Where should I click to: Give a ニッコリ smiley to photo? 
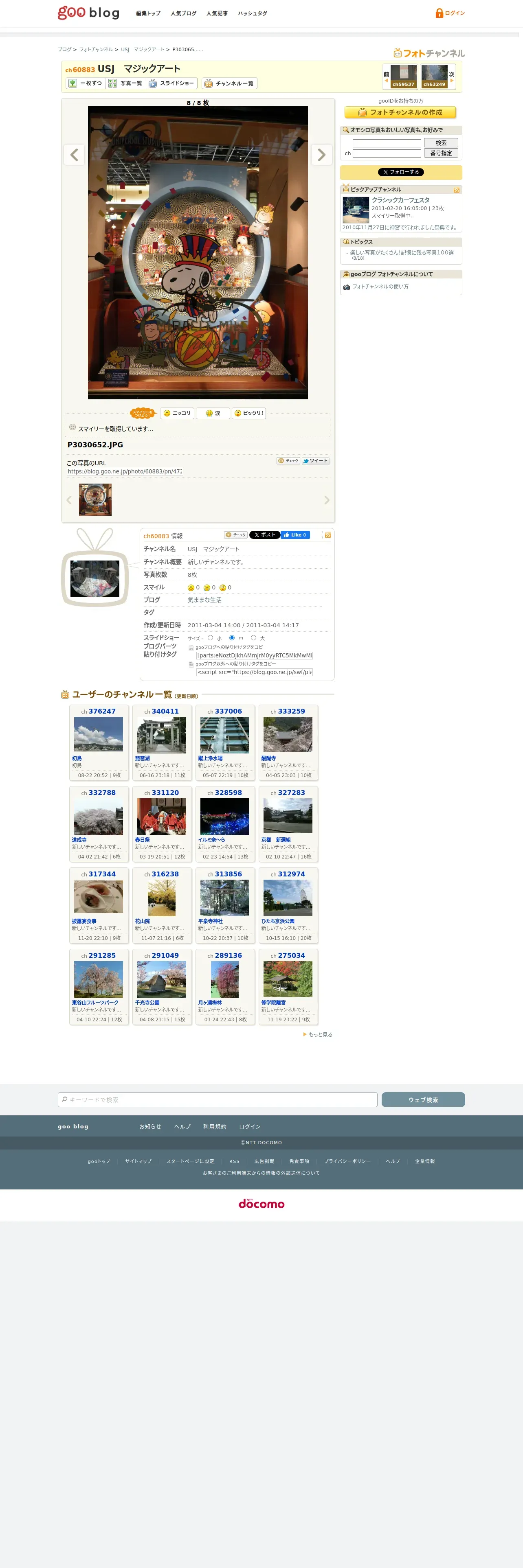click(x=177, y=413)
